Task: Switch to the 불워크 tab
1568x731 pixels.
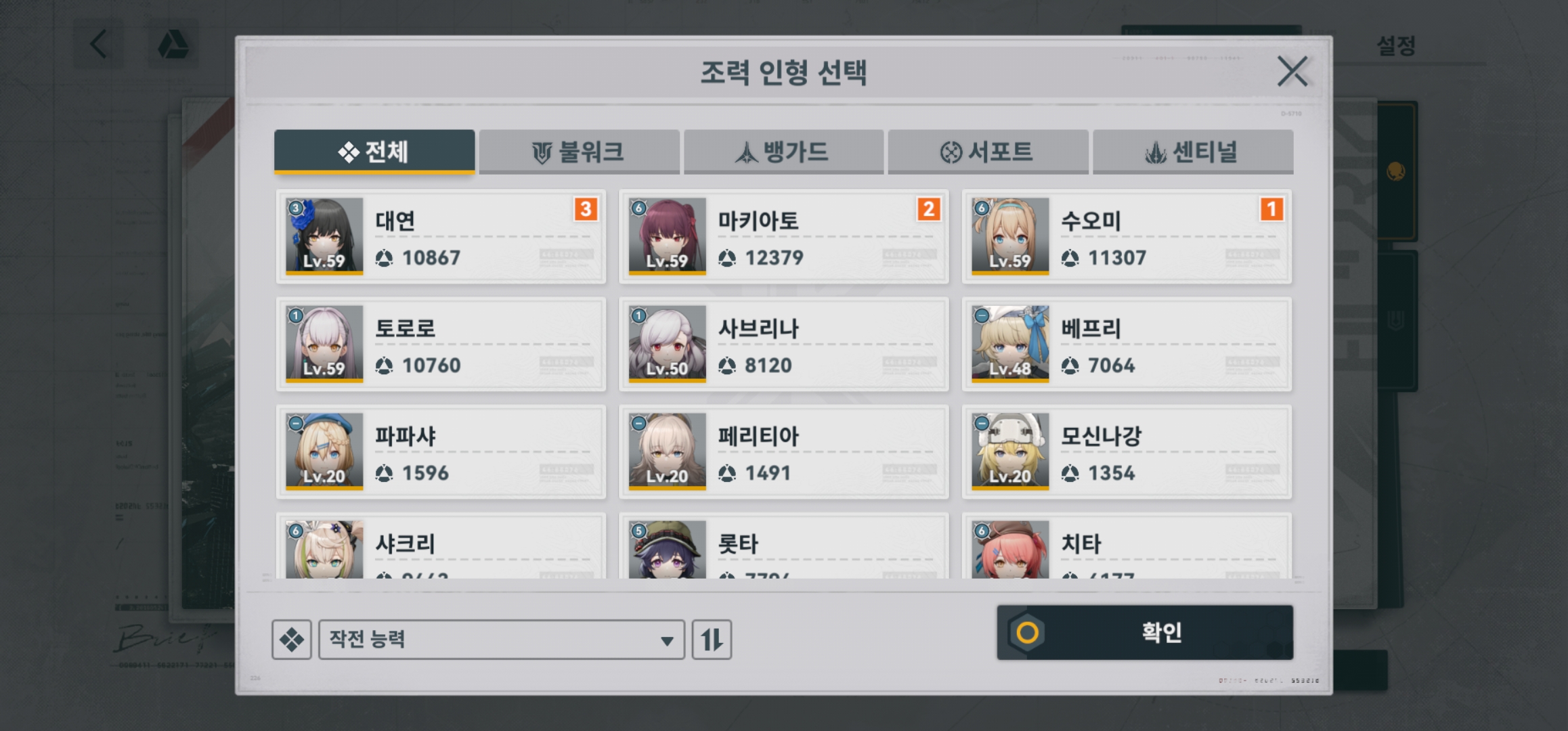Action: tap(579, 152)
